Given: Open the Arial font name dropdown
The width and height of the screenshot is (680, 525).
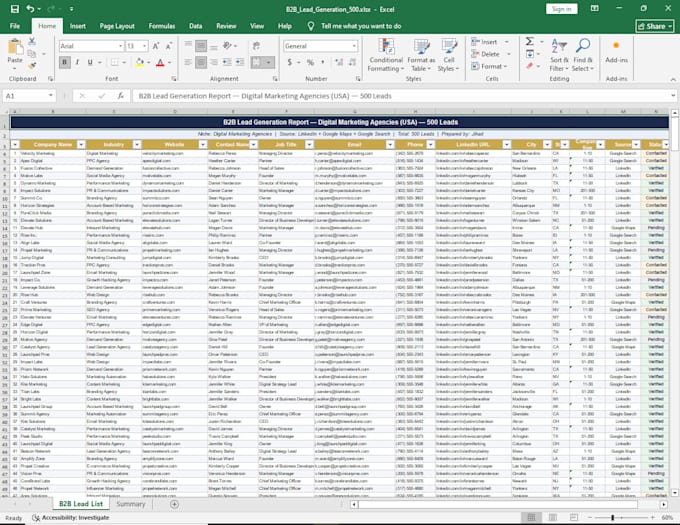Looking at the screenshot, I should (120, 46).
